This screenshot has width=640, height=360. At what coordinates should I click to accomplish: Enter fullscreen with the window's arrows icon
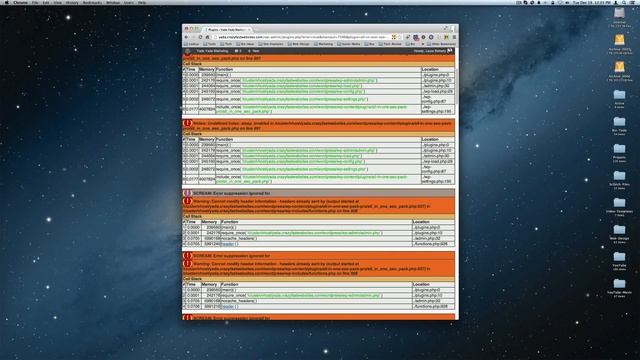[446, 28]
